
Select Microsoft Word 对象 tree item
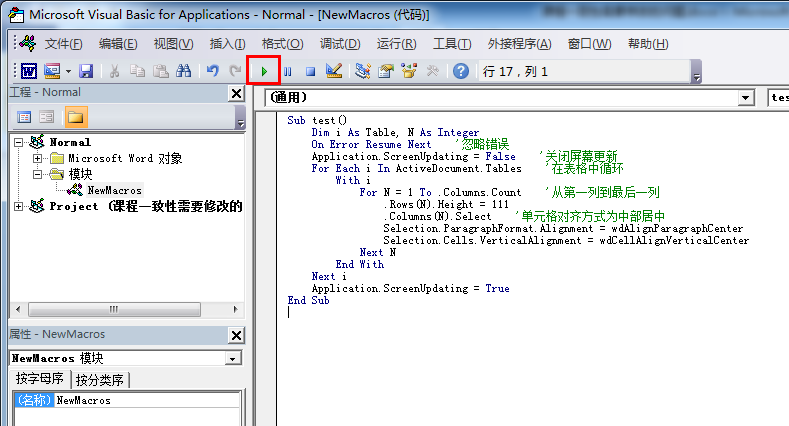click(x=125, y=158)
